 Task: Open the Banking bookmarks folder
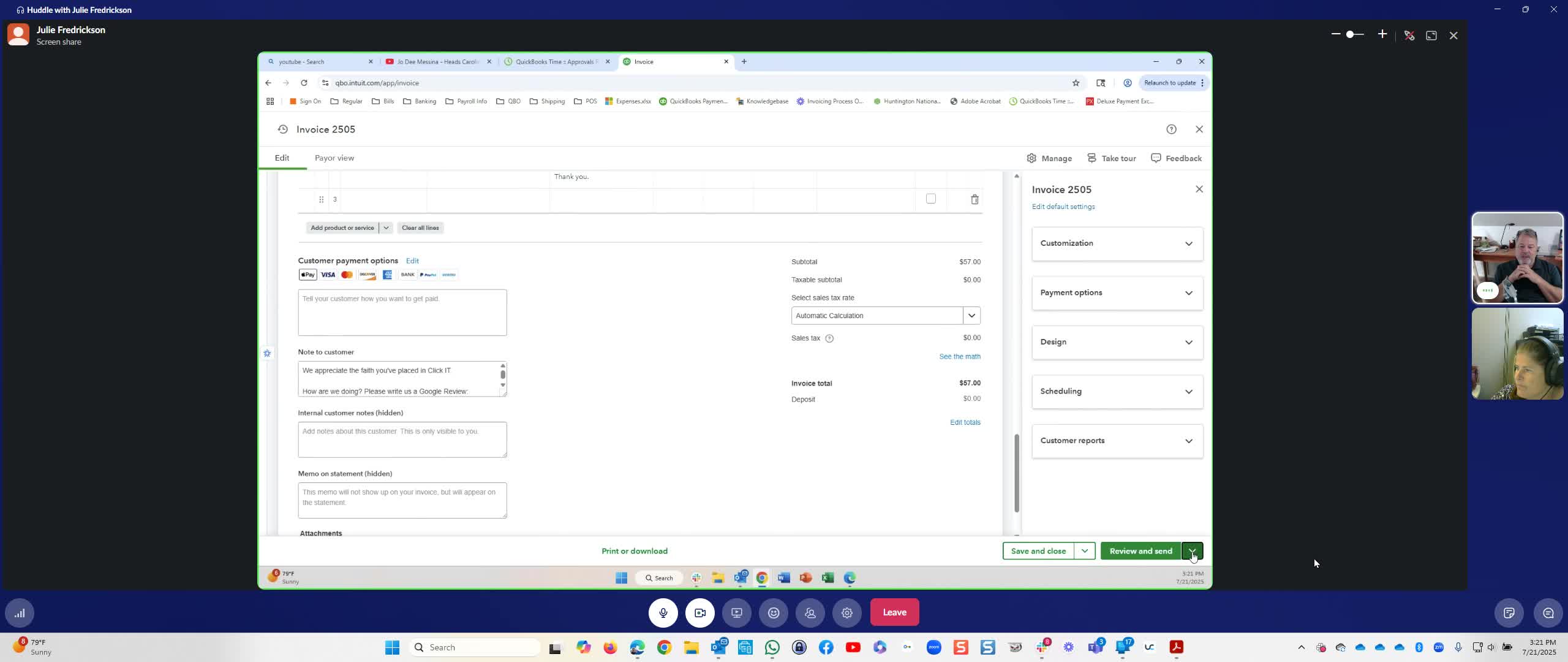point(420,101)
